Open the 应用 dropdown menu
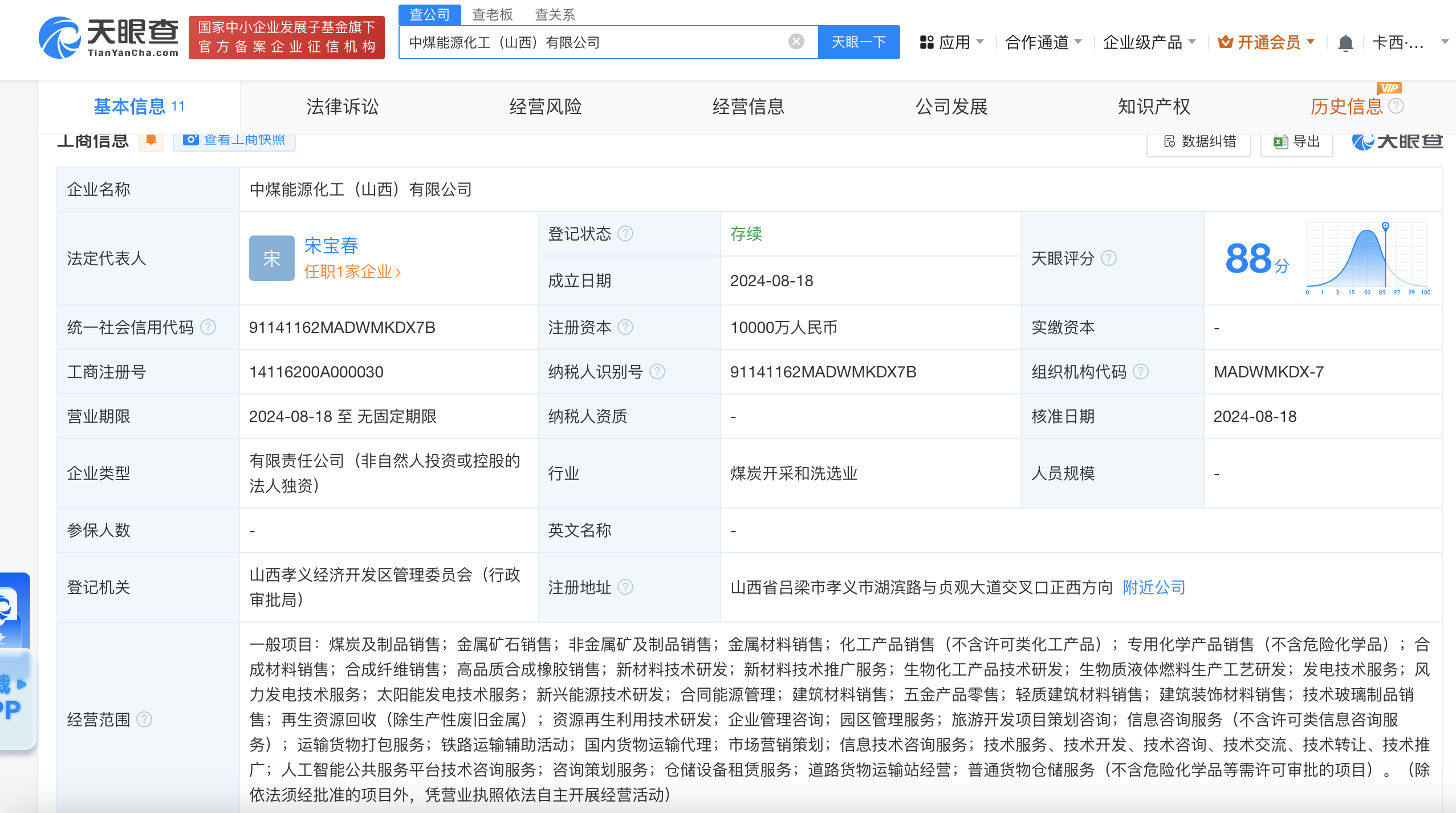Screen dimensions: 1456x813 pos(951,42)
